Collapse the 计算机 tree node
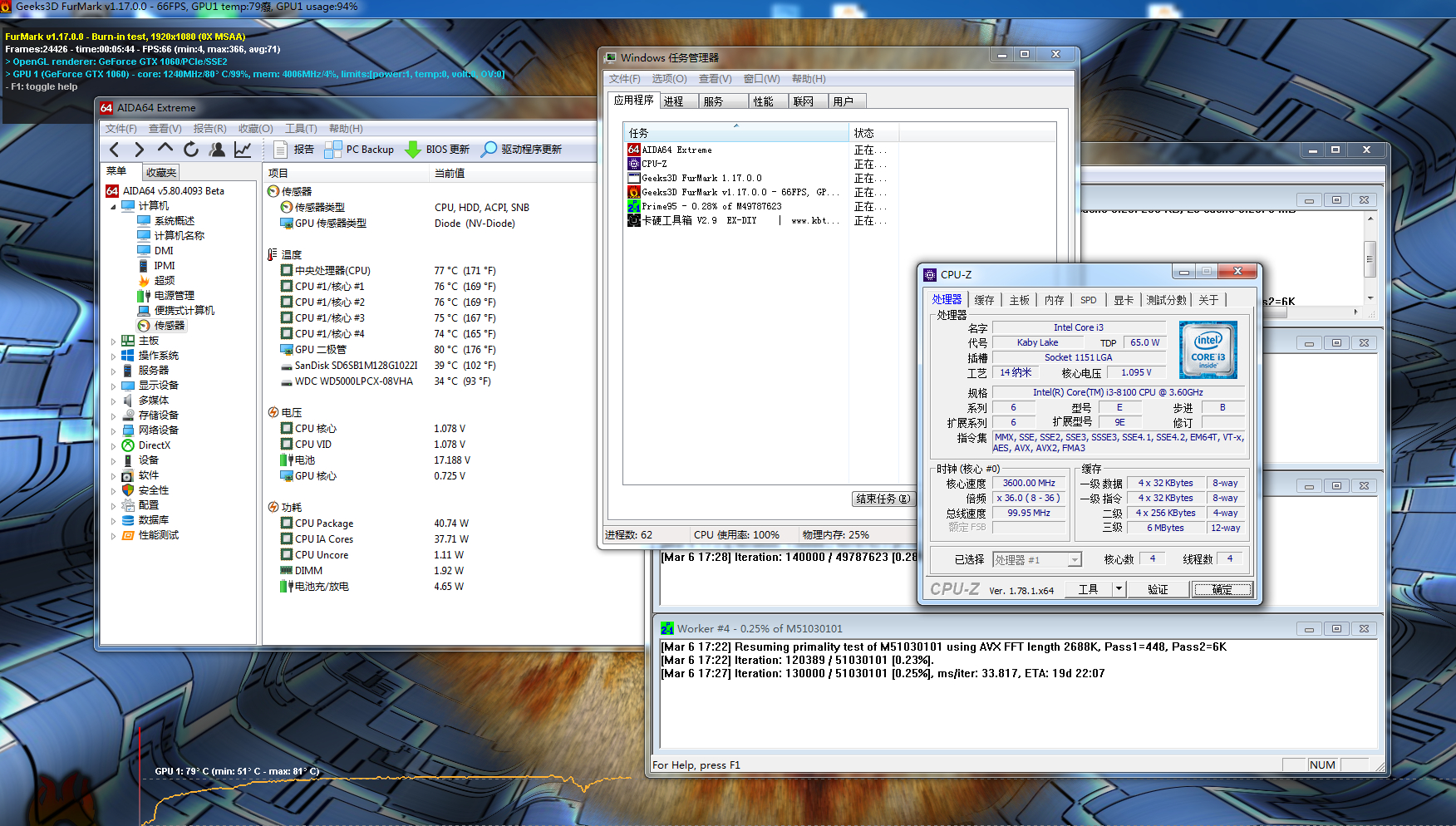 (x=114, y=206)
